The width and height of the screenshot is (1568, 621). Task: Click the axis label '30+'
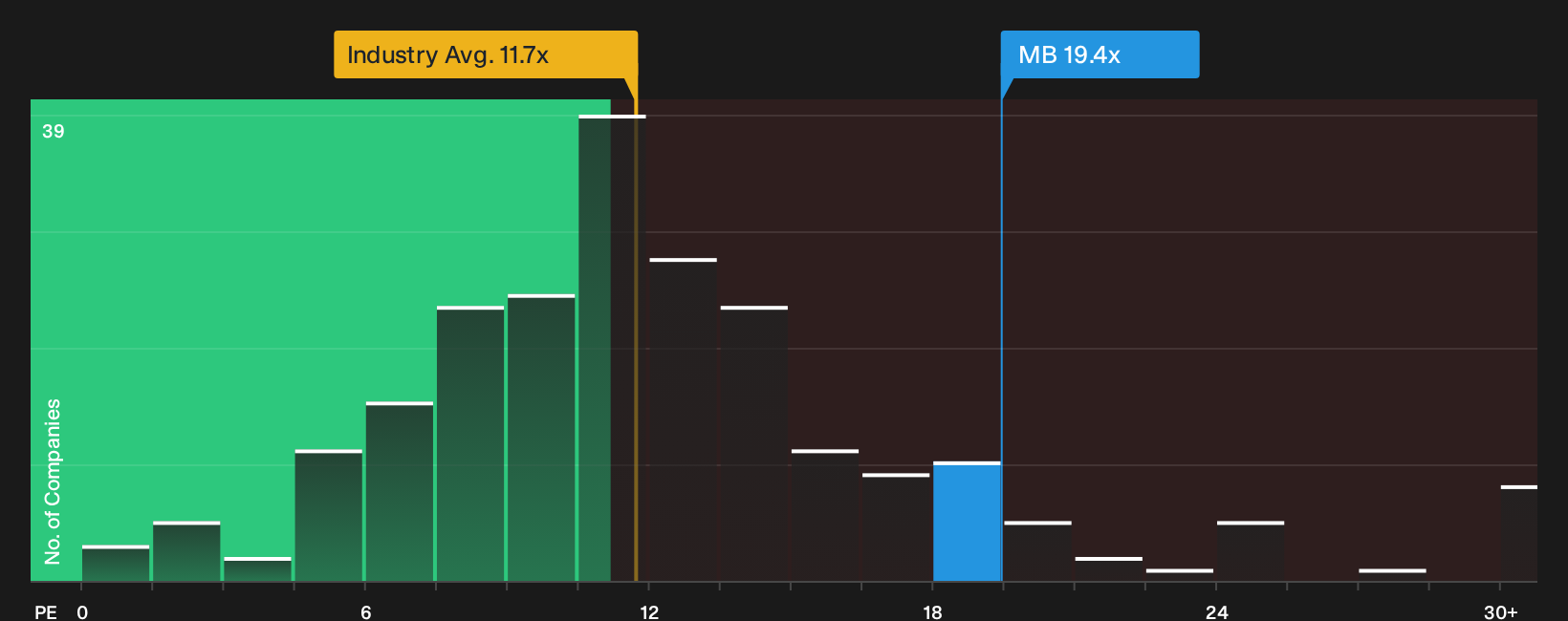tap(1500, 611)
